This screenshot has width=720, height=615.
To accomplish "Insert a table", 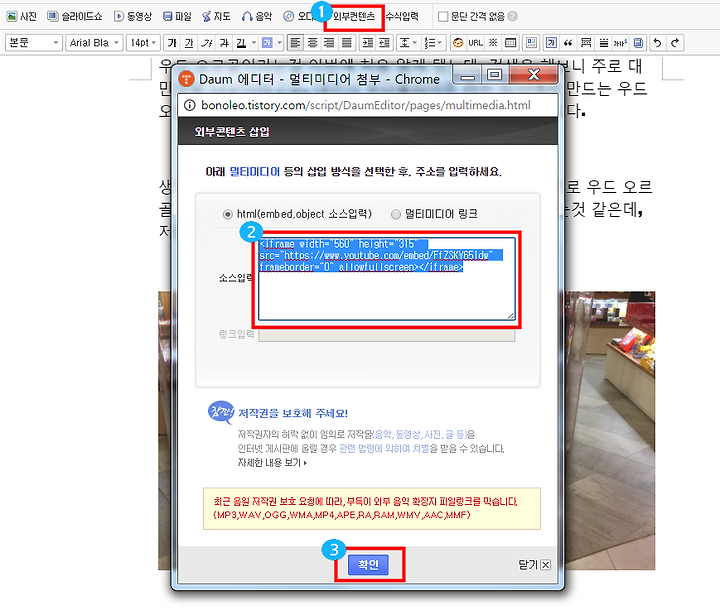I will (x=511, y=43).
